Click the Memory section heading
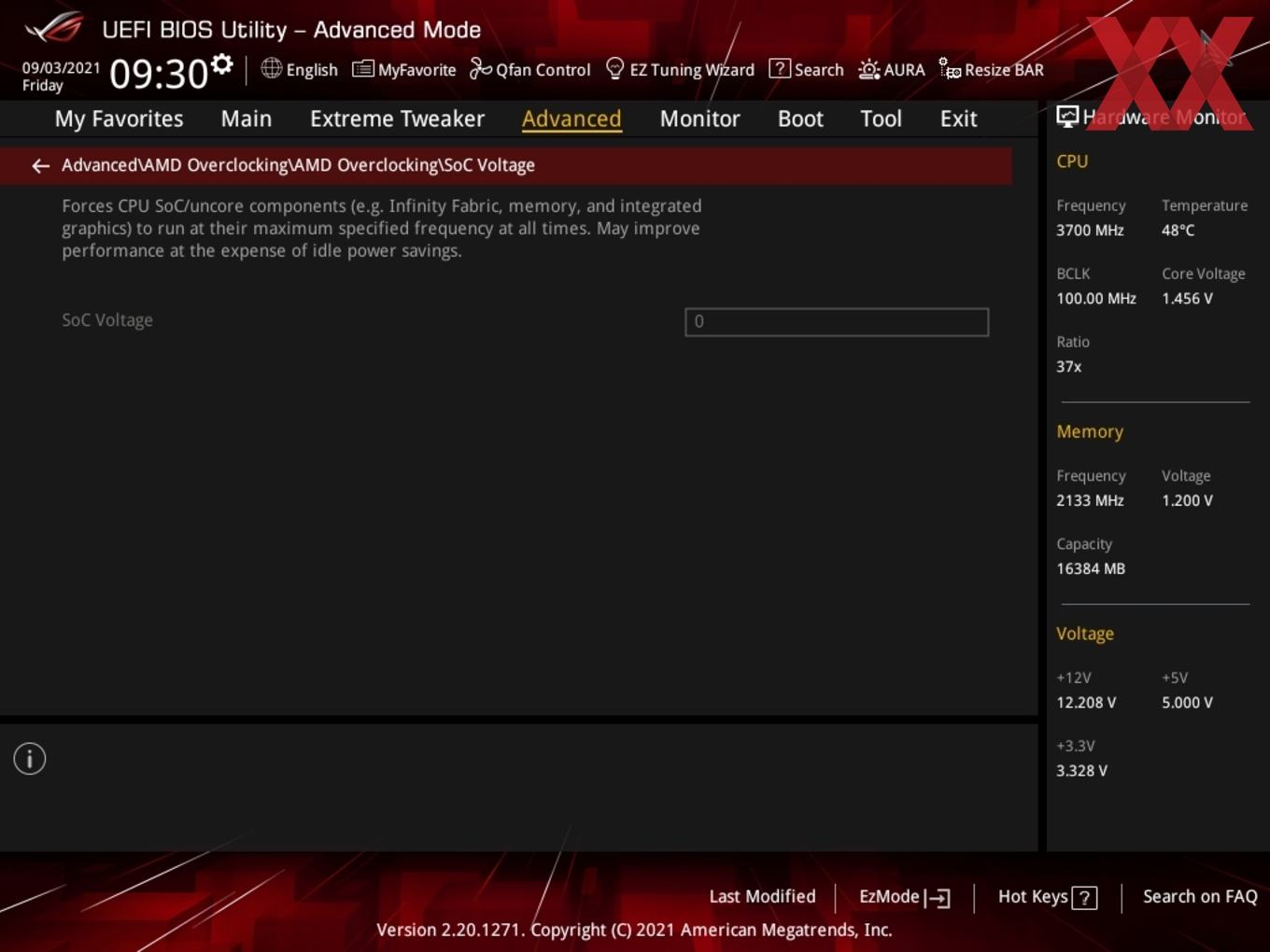Screen dimensions: 1270x952 pyautogui.click(x=1090, y=432)
